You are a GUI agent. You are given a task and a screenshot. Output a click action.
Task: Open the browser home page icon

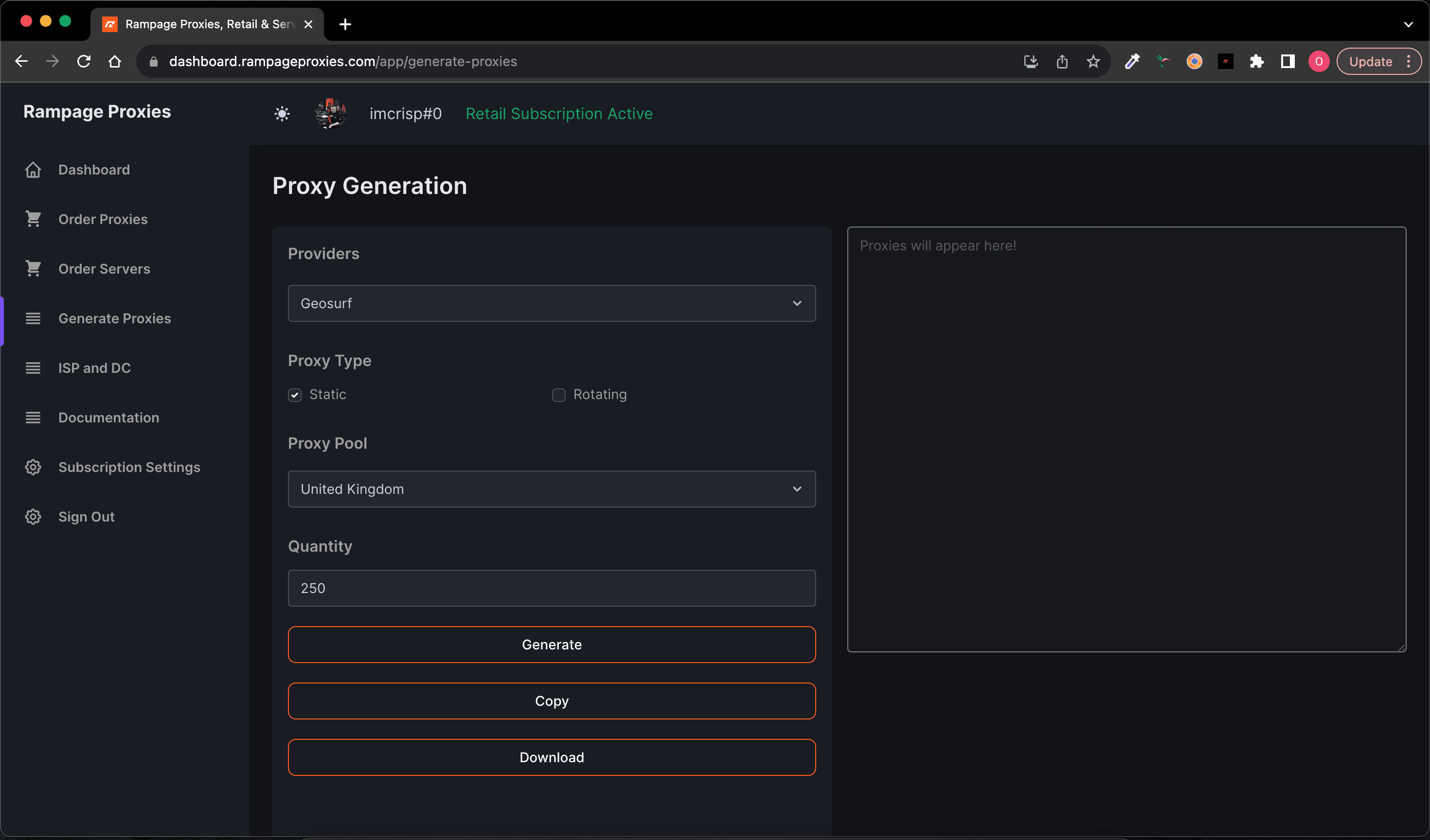115,61
